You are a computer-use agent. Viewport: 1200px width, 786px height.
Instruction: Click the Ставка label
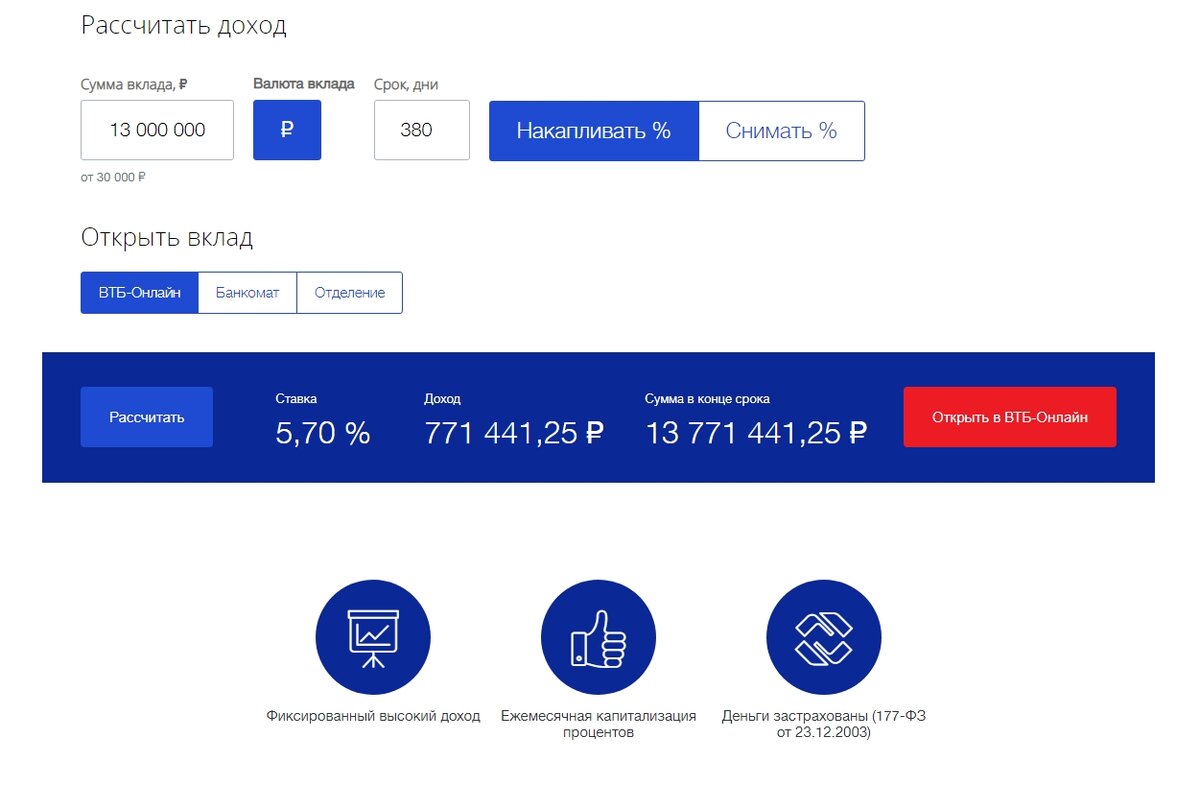(296, 399)
